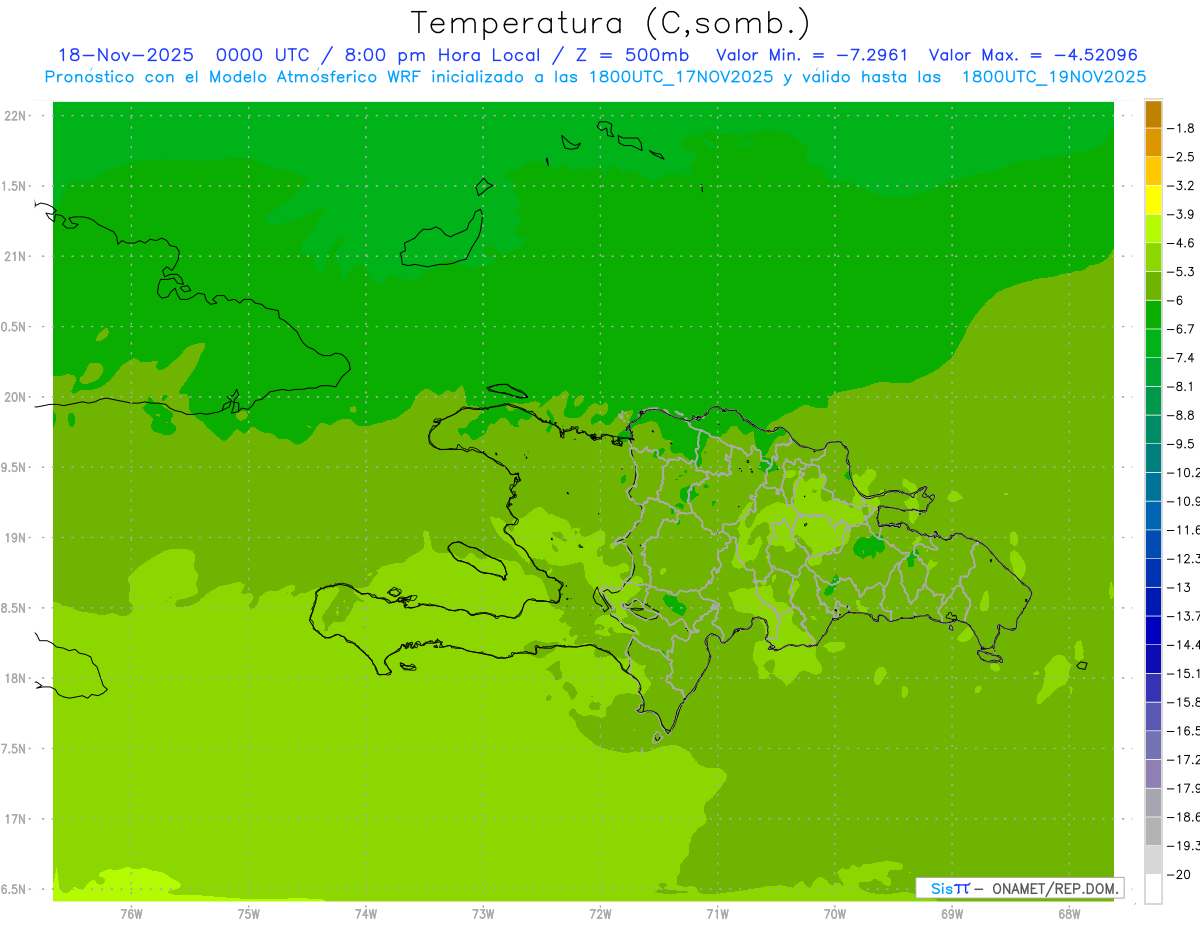Screen dimensions: 1200x927
Task: Click the 72W longitude axis label
Action: pyautogui.click(x=600, y=914)
